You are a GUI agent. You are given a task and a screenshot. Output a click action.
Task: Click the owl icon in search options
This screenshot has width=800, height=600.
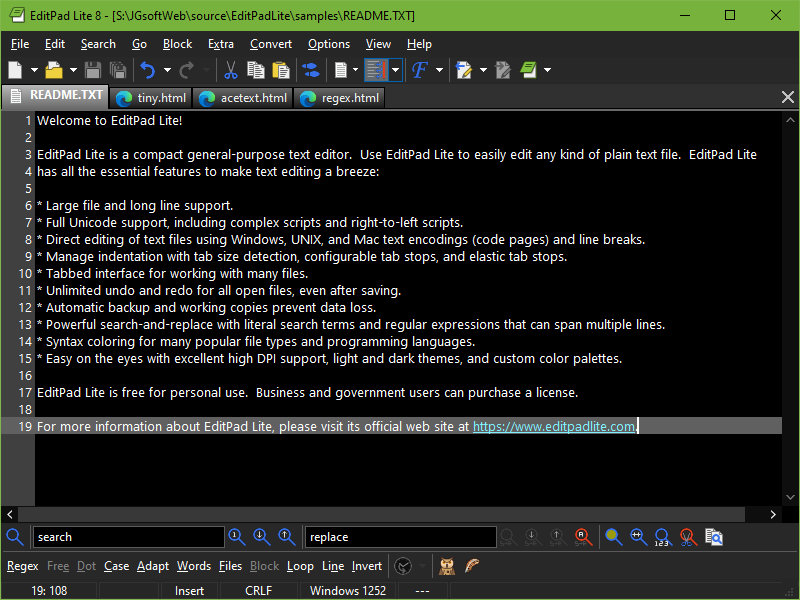point(447,566)
